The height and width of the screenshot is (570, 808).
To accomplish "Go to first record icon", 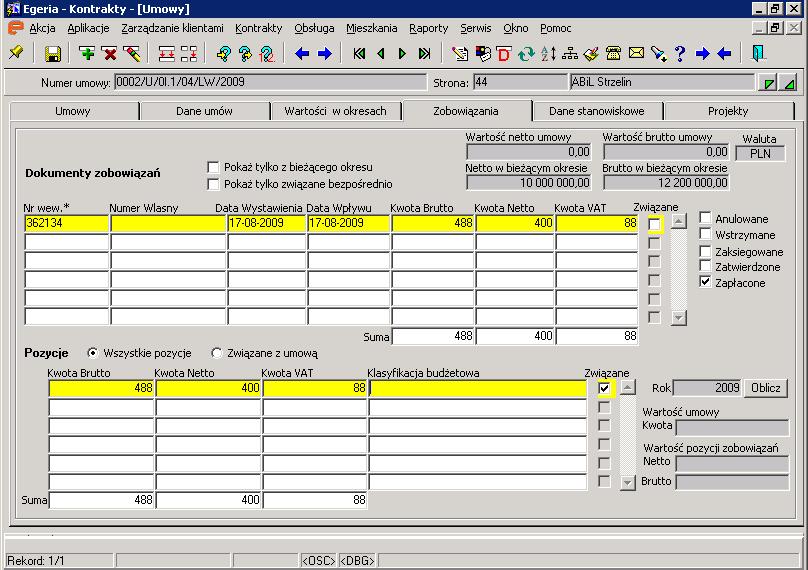I will coord(359,53).
